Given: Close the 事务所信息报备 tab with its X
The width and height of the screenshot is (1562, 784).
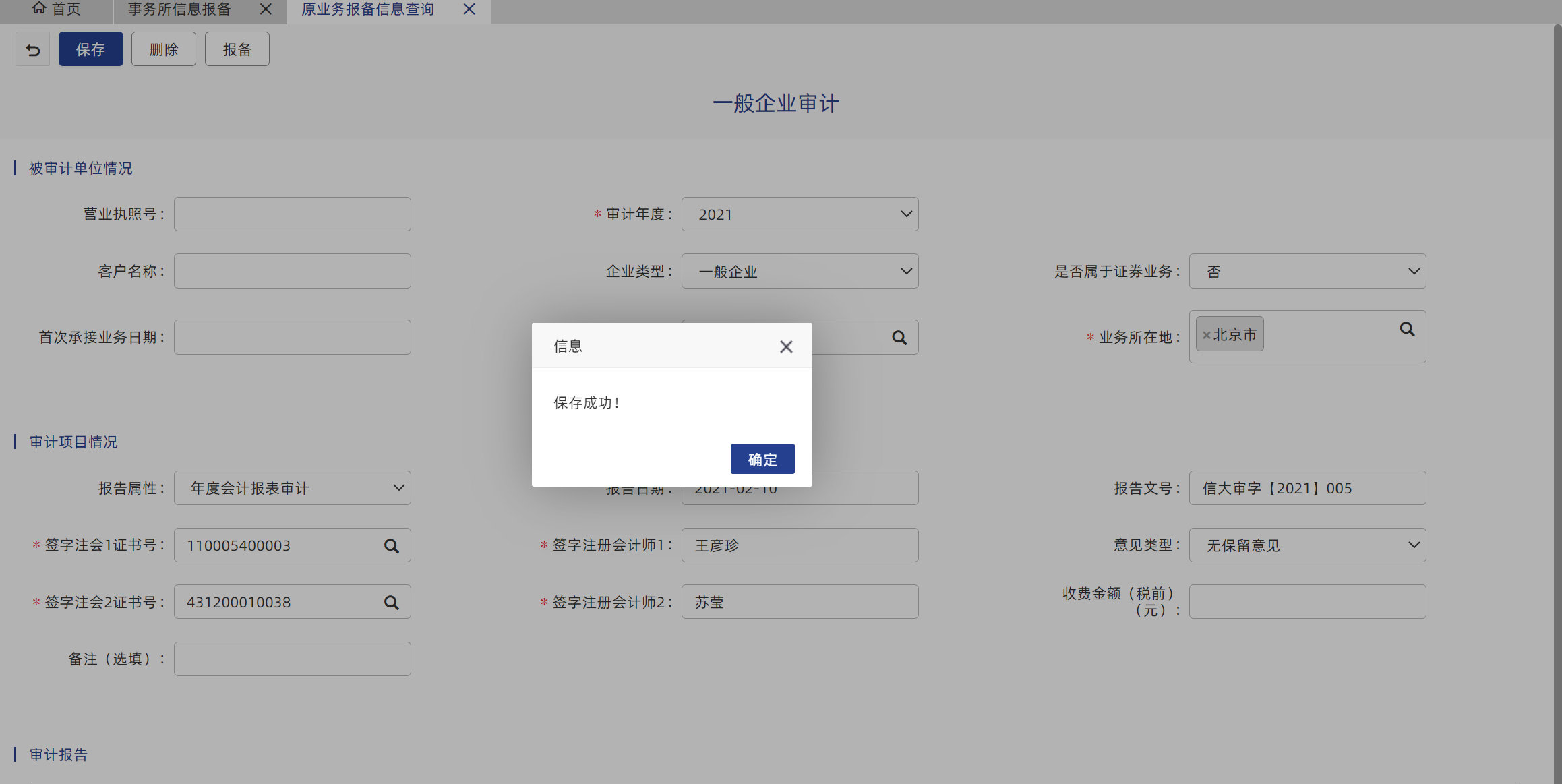Looking at the screenshot, I should click(x=266, y=9).
